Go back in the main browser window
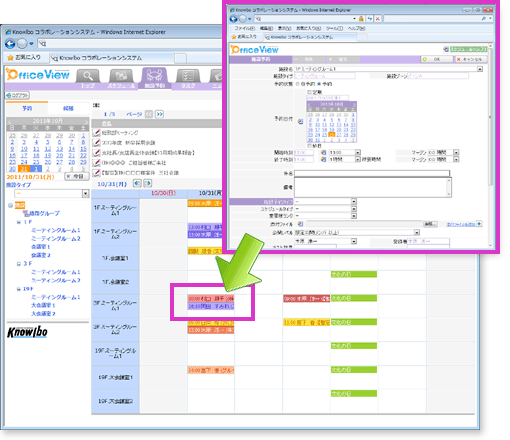Screen dimensions: 510x440 [x=10, y=44]
